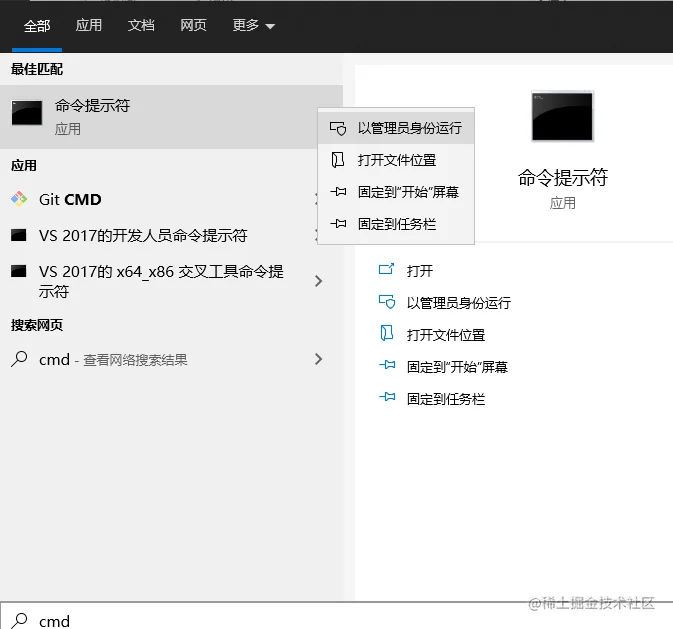
Task: Switch to the 文档 tab
Action: tap(141, 25)
